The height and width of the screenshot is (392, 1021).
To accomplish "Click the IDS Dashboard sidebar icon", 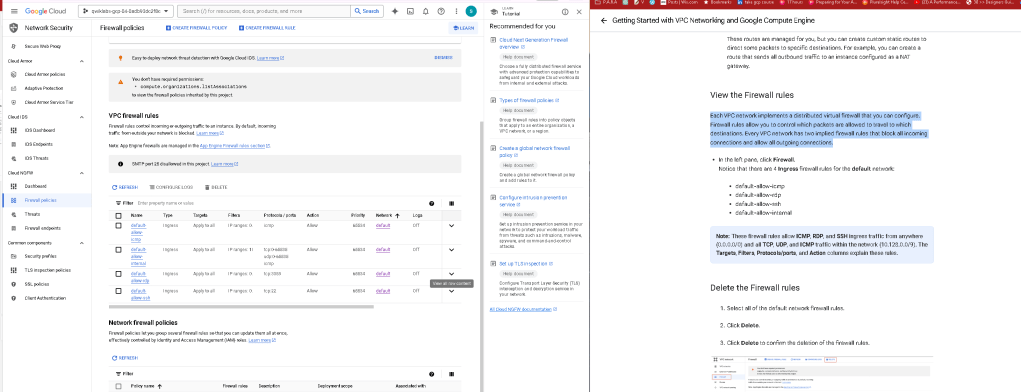I will (x=14, y=130).
